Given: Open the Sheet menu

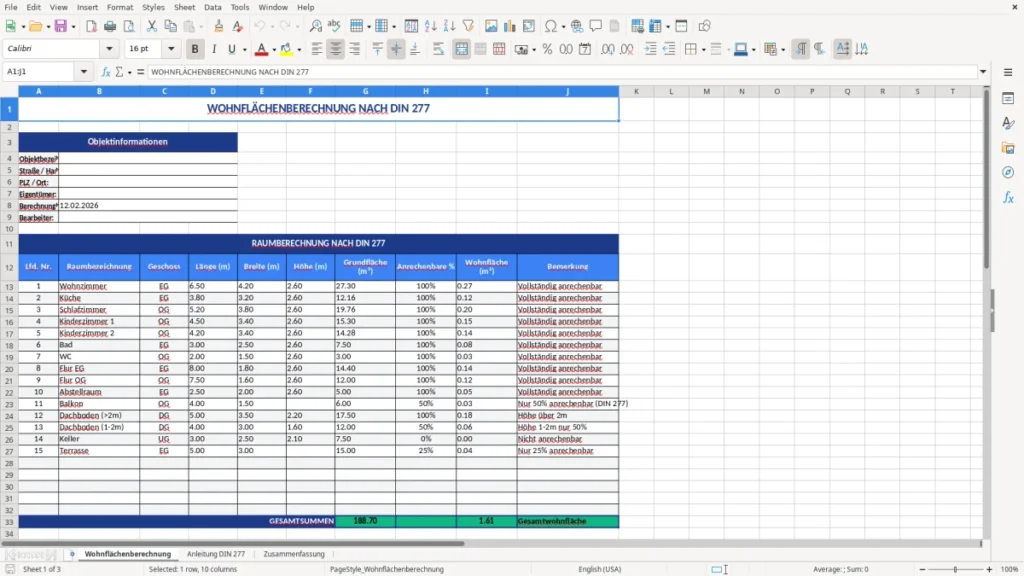Looking at the screenshot, I should tap(184, 7).
